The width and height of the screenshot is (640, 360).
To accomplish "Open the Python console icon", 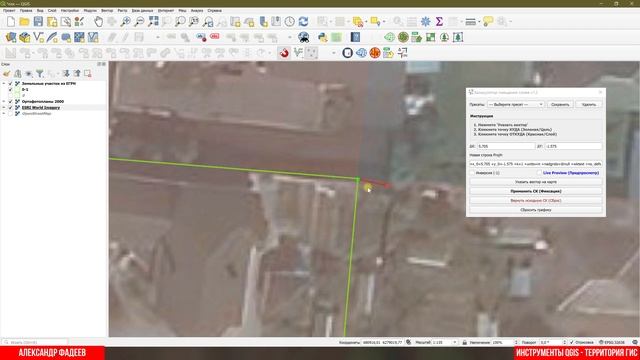I will 322,38.
